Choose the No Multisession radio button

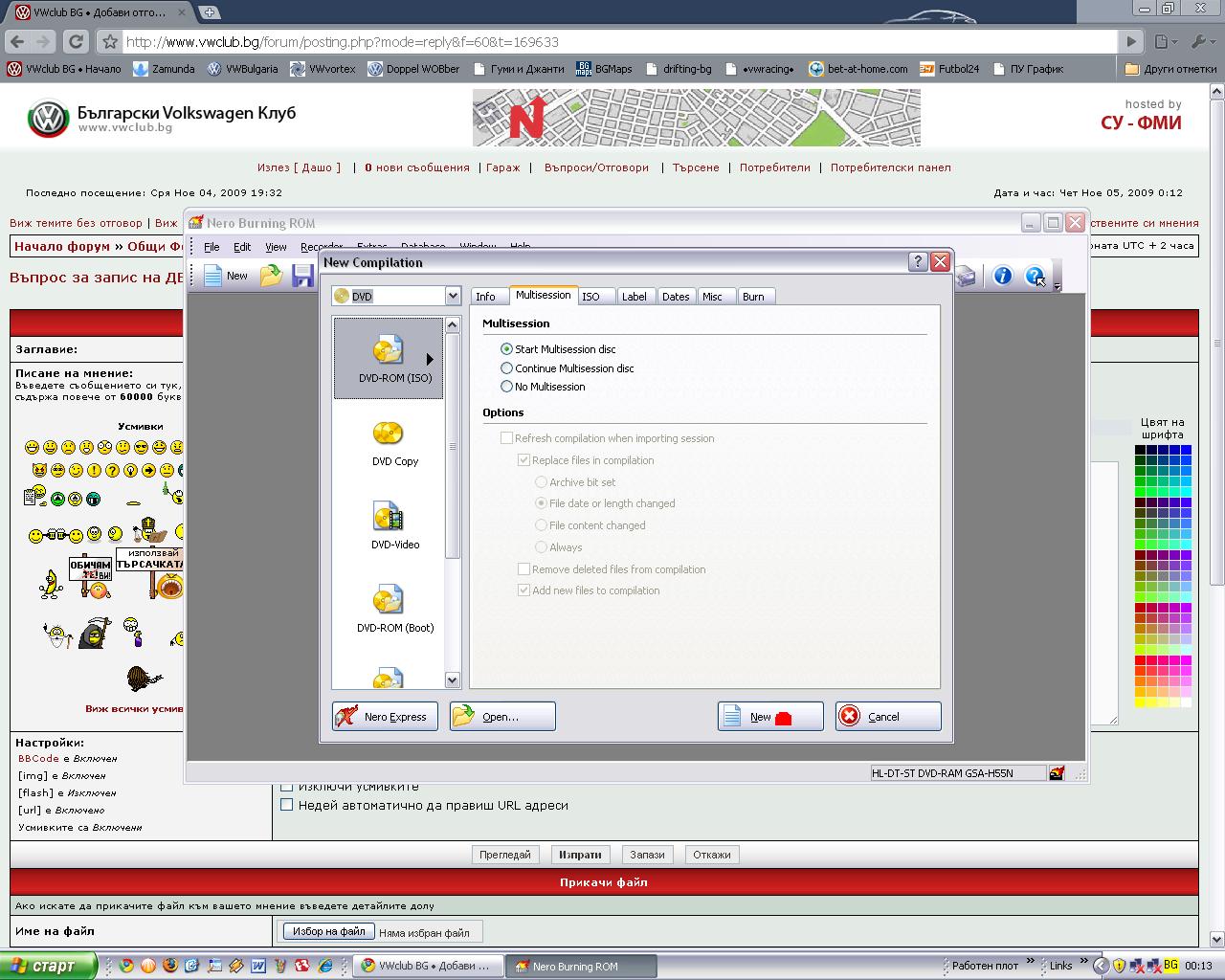pos(507,387)
